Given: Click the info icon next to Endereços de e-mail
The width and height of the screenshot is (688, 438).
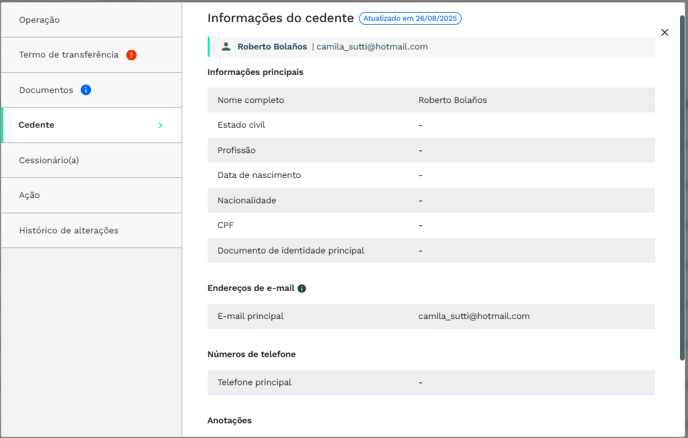Looking at the screenshot, I should click(302, 288).
